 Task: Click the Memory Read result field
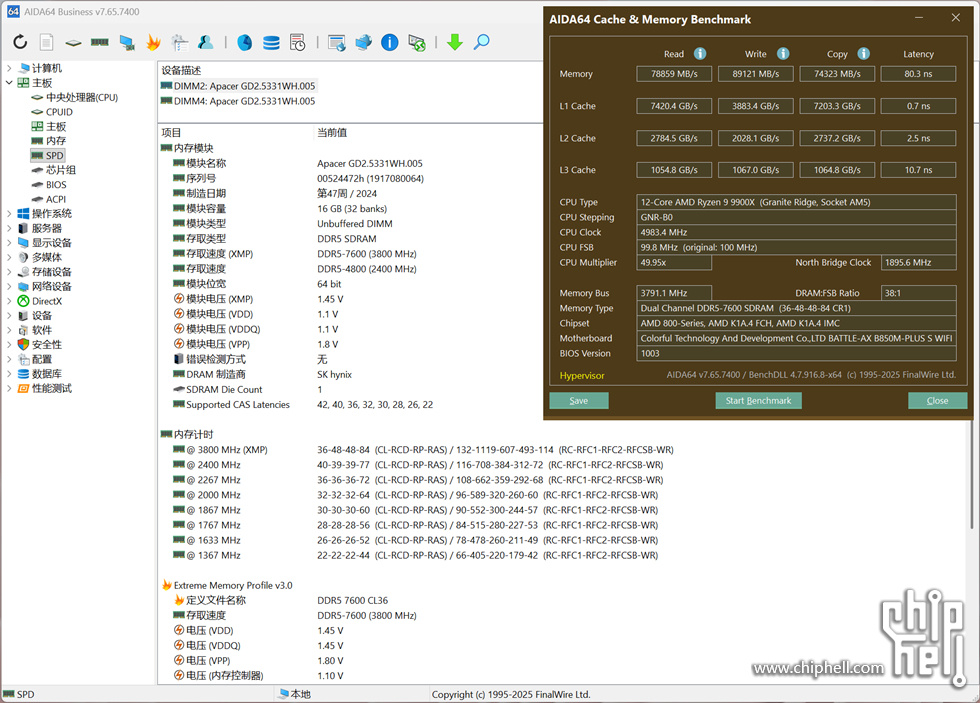[x=674, y=74]
